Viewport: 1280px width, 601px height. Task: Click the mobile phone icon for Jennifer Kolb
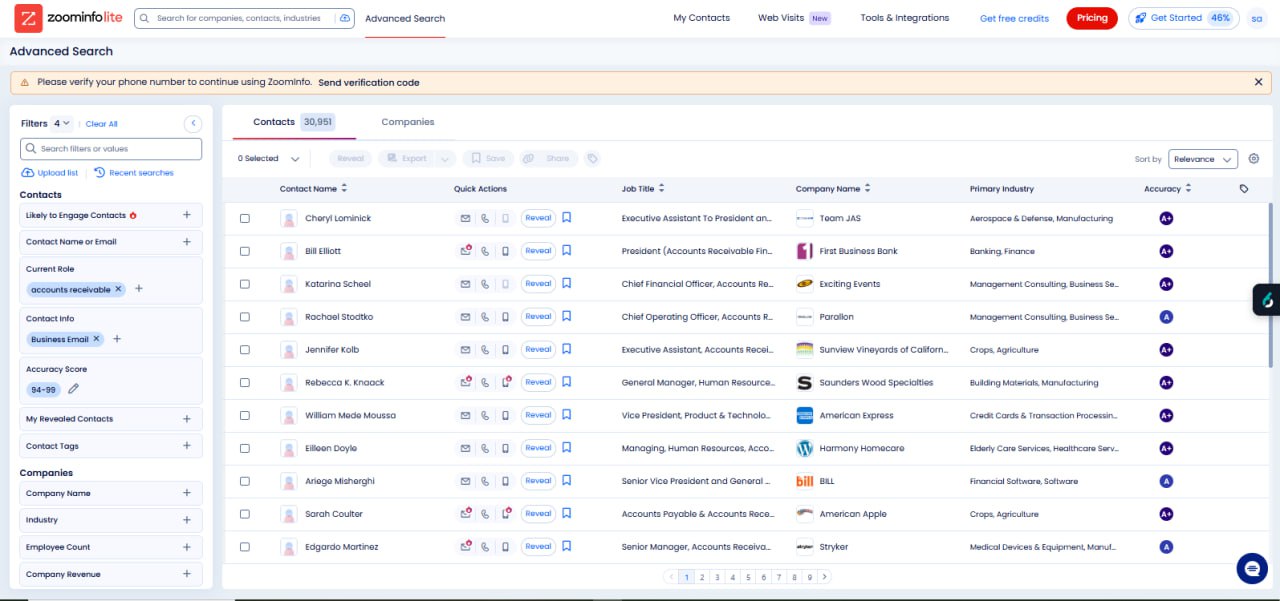505,350
